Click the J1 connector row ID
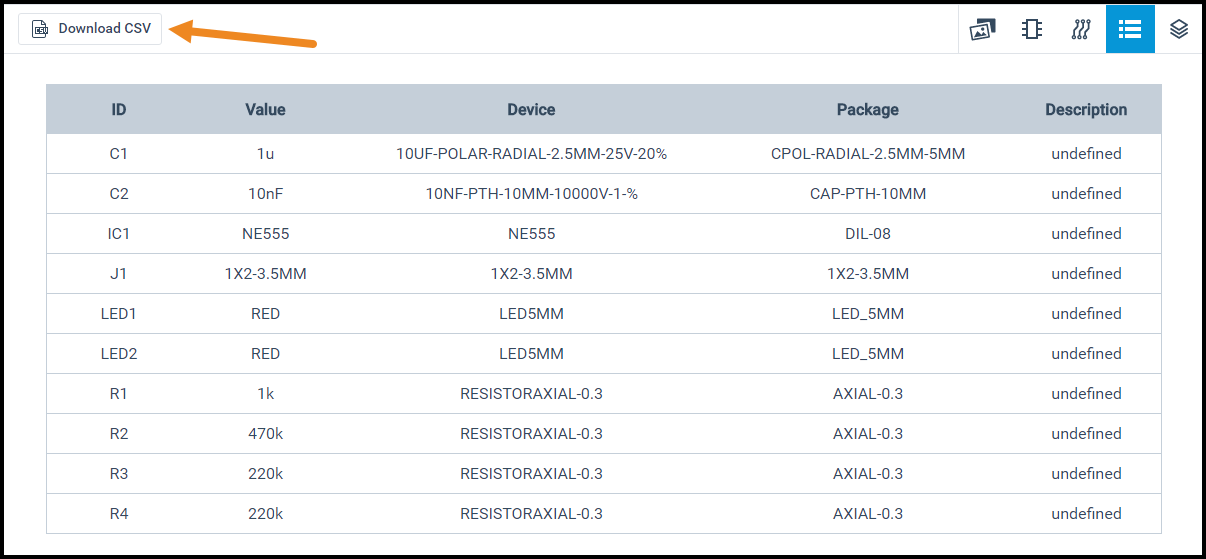This screenshot has height=559, width=1206. pyautogui.click(x=119, y=274)
